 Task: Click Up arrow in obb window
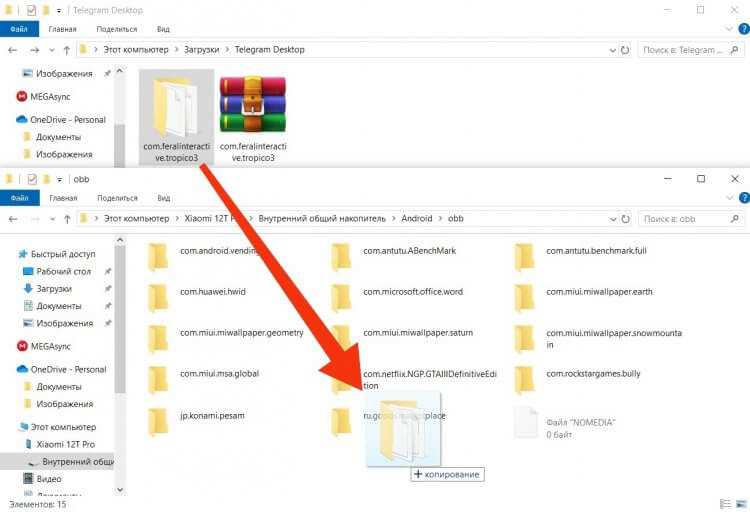tap(67, 219)
